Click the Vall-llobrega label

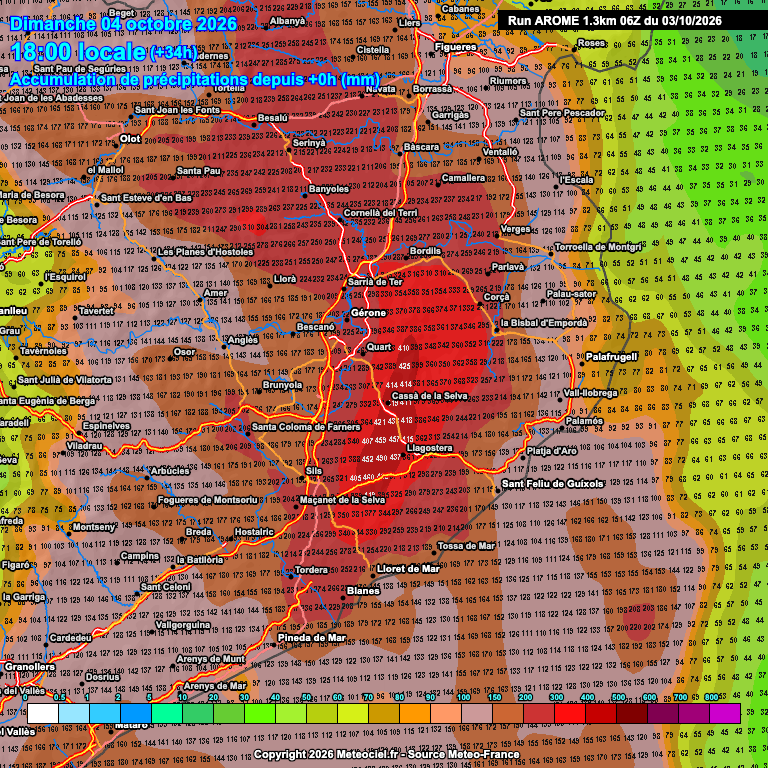590,393
